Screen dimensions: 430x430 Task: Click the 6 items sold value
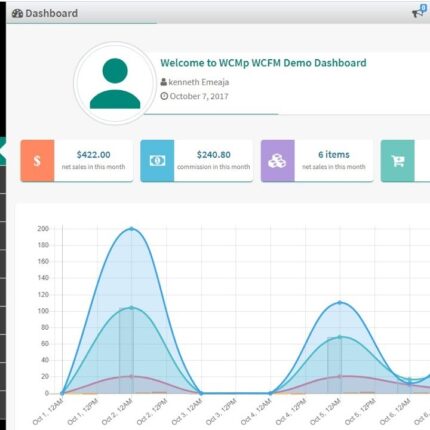point(334,155)
